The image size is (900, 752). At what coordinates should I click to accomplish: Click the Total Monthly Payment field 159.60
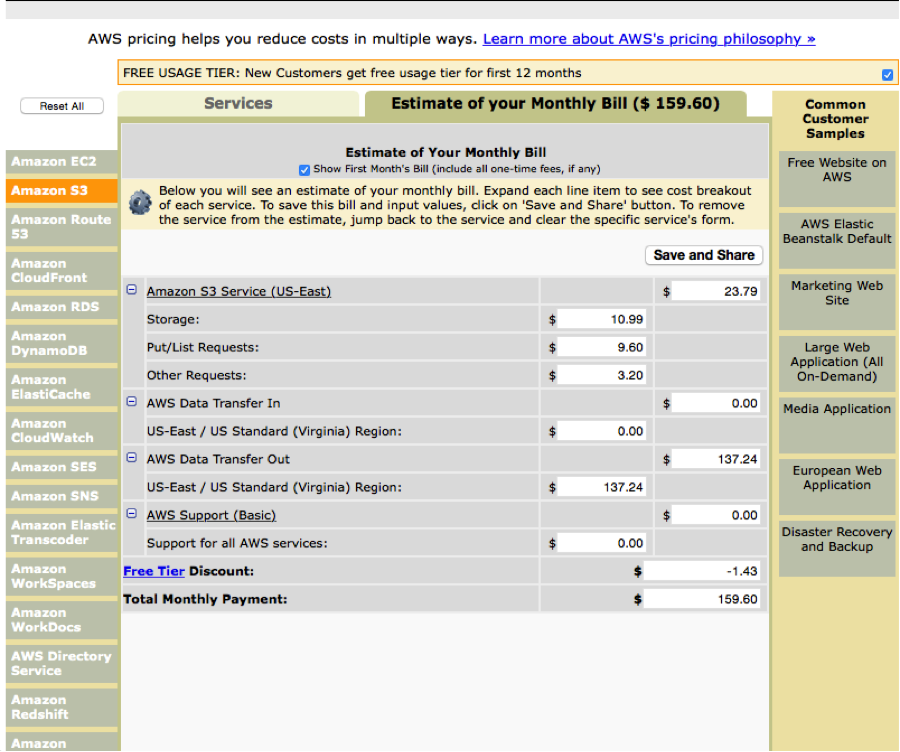(702, 599)
